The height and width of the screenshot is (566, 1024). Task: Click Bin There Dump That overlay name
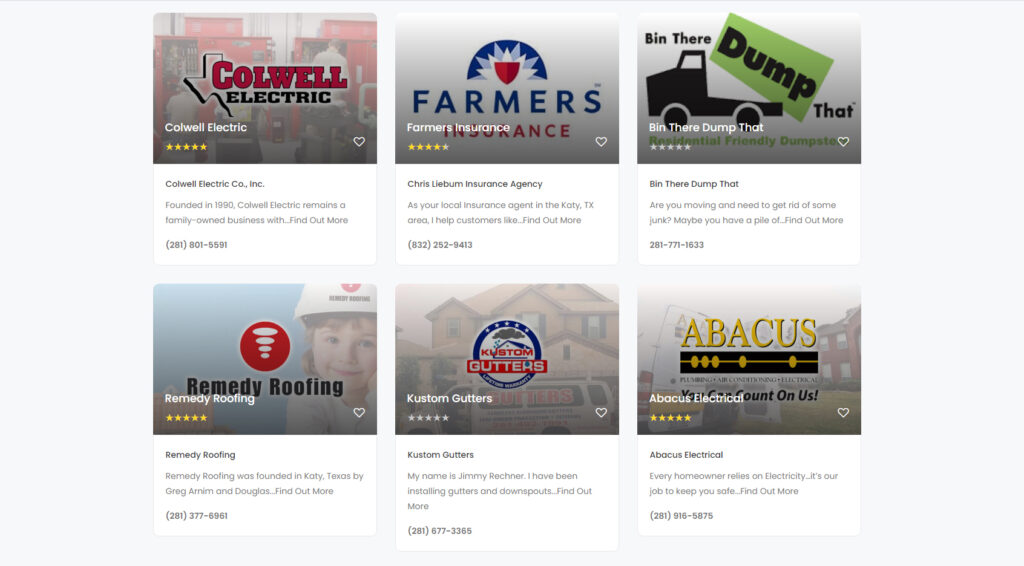point(706,127)
